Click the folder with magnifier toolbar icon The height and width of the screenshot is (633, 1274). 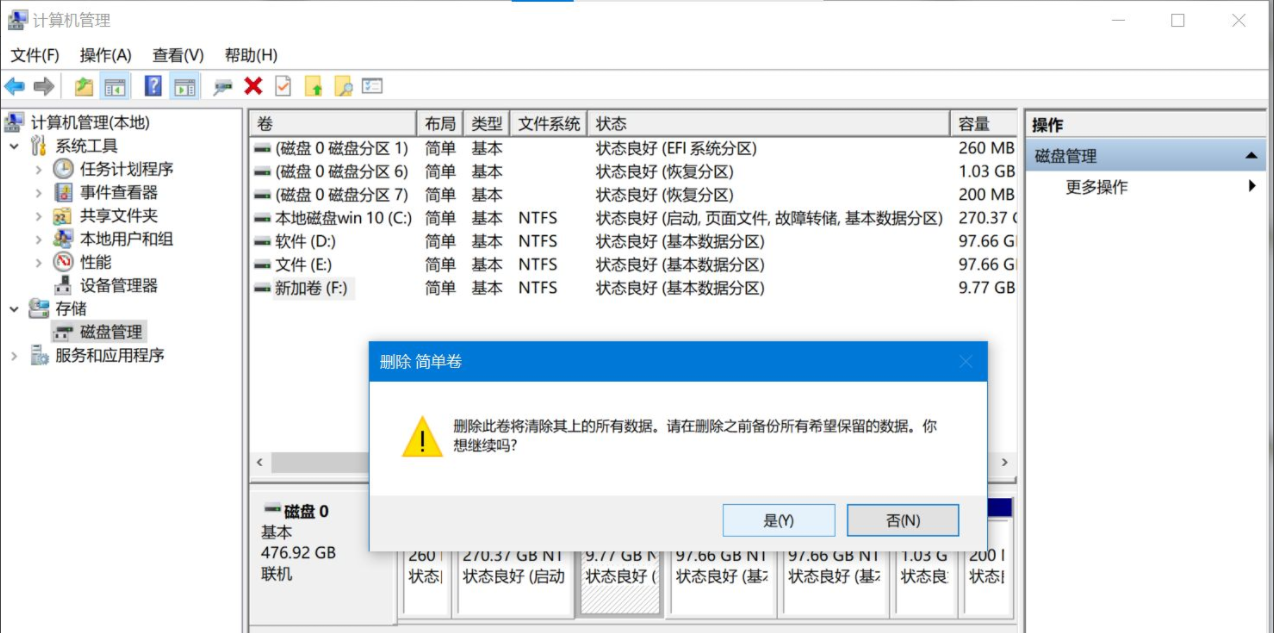(x=343, y=87)
